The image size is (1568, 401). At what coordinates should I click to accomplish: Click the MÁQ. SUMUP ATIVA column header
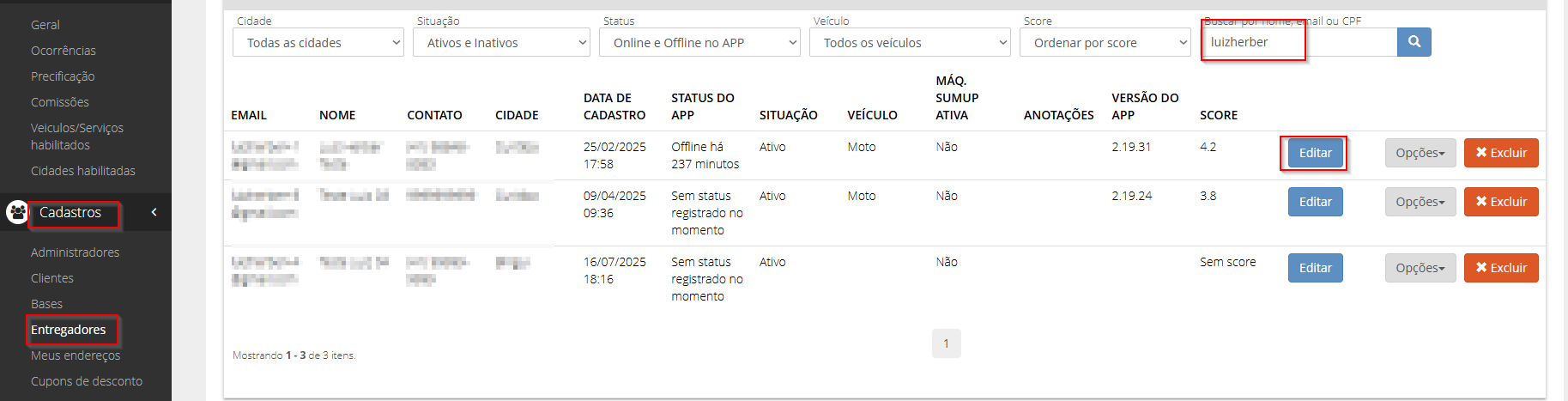[957, 98]
